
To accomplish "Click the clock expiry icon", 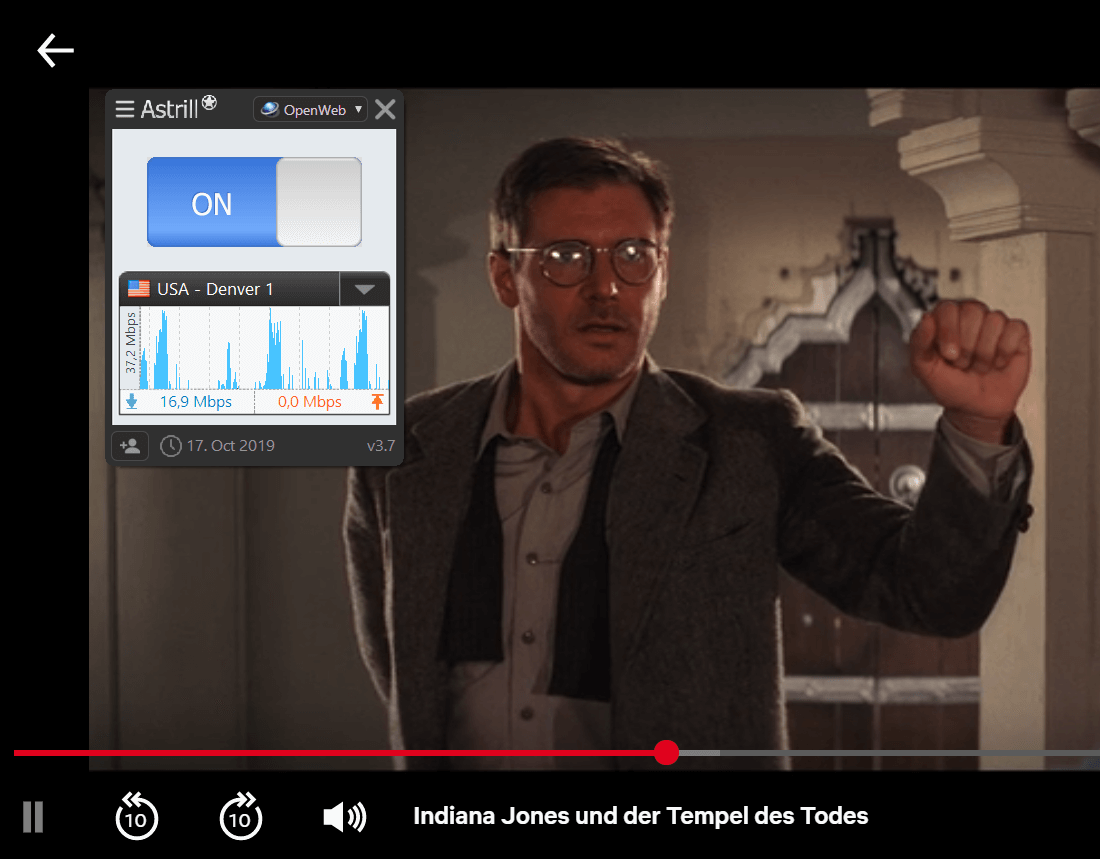I will pyautogui.click(x=170, y=446).
